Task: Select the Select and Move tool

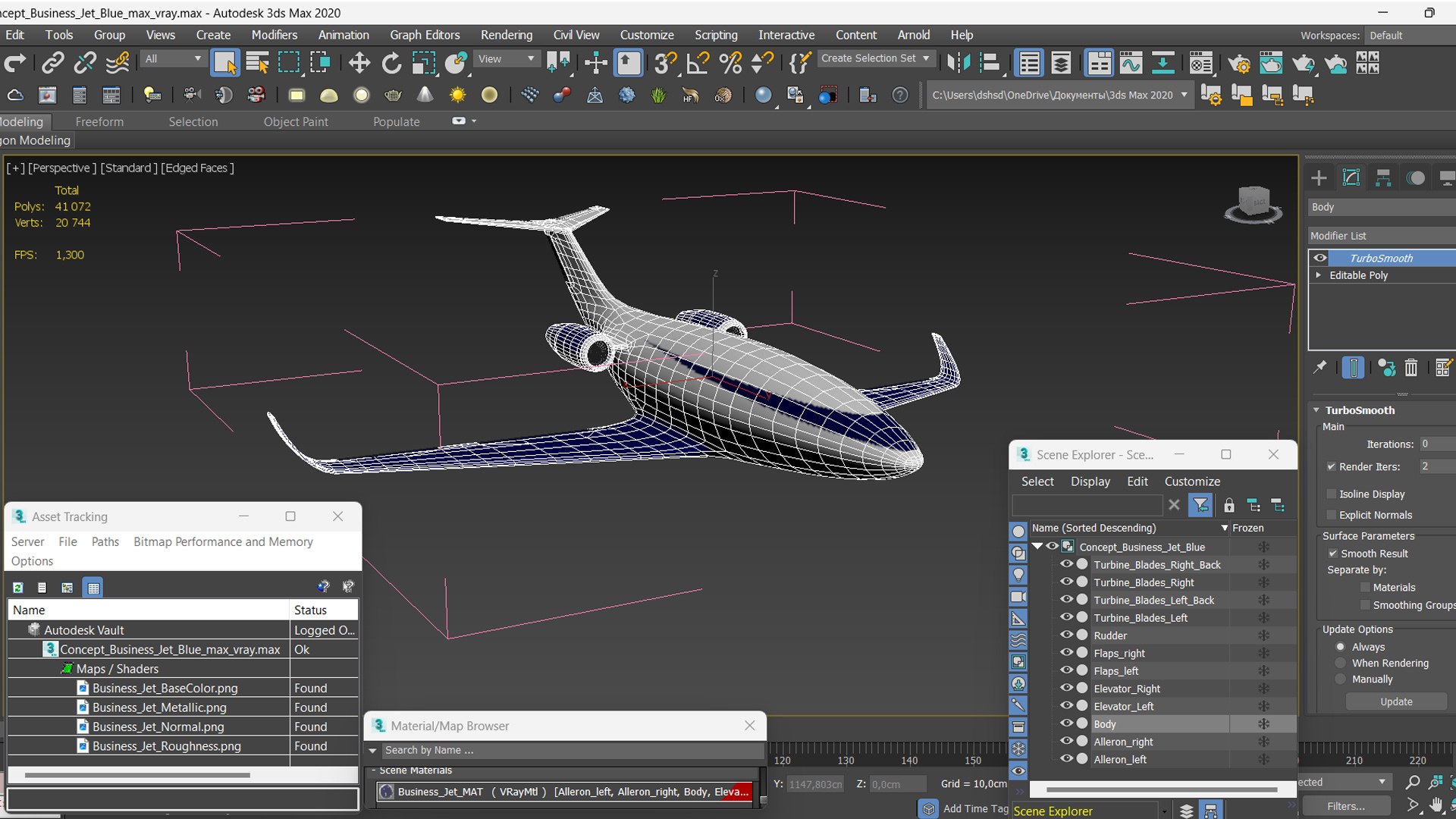Action: point(359,63)
